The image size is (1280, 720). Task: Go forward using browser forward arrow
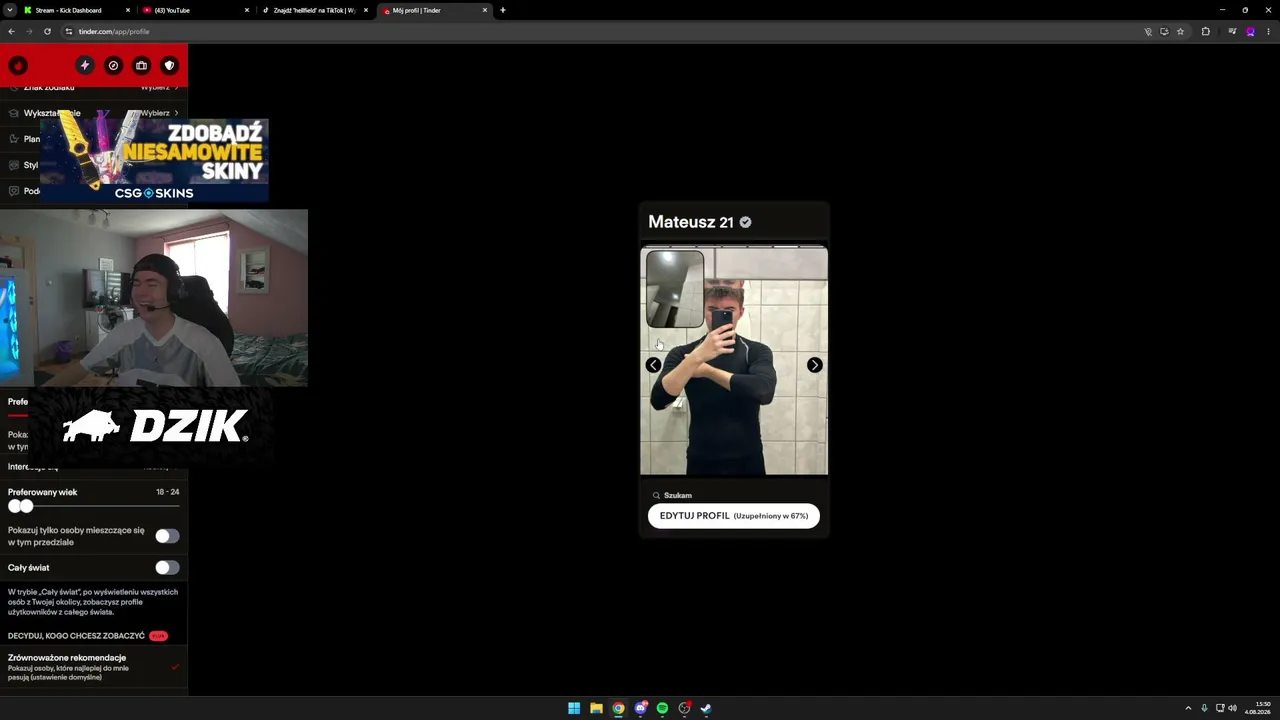click(x=29, y=31)
